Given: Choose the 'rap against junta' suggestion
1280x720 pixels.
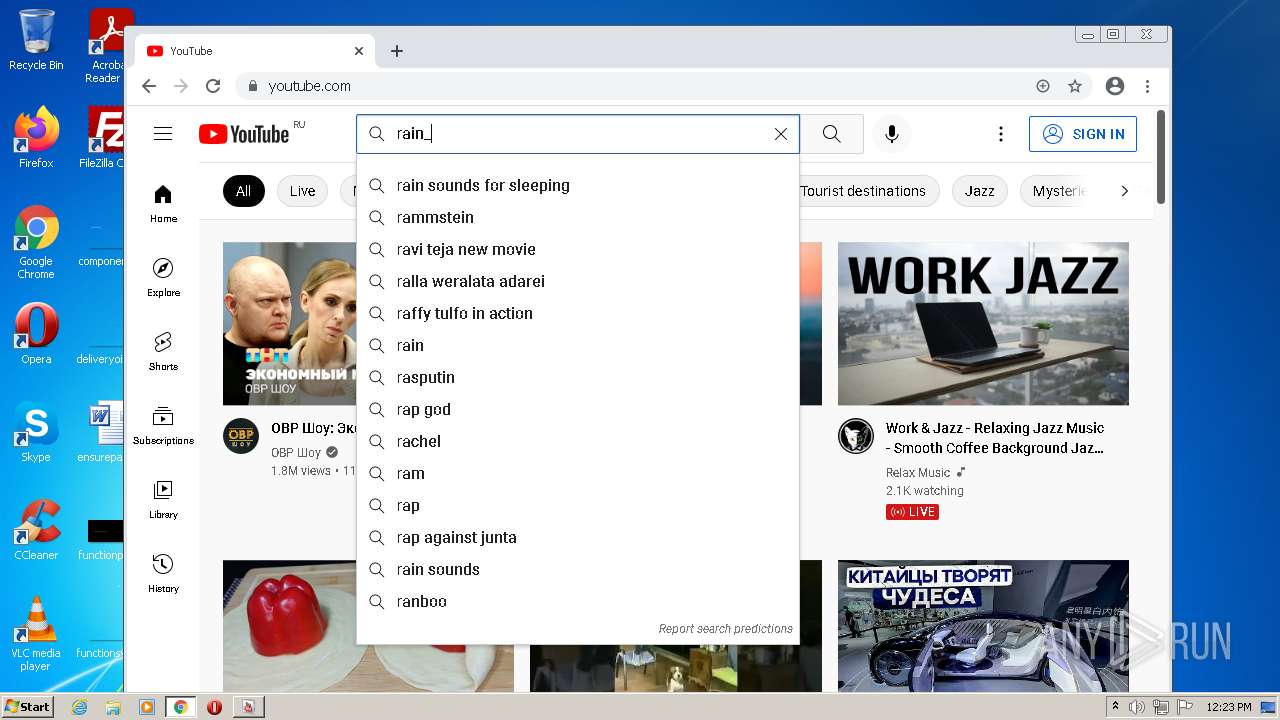Looking at the screenshot, I should click(x=578, y=537).
